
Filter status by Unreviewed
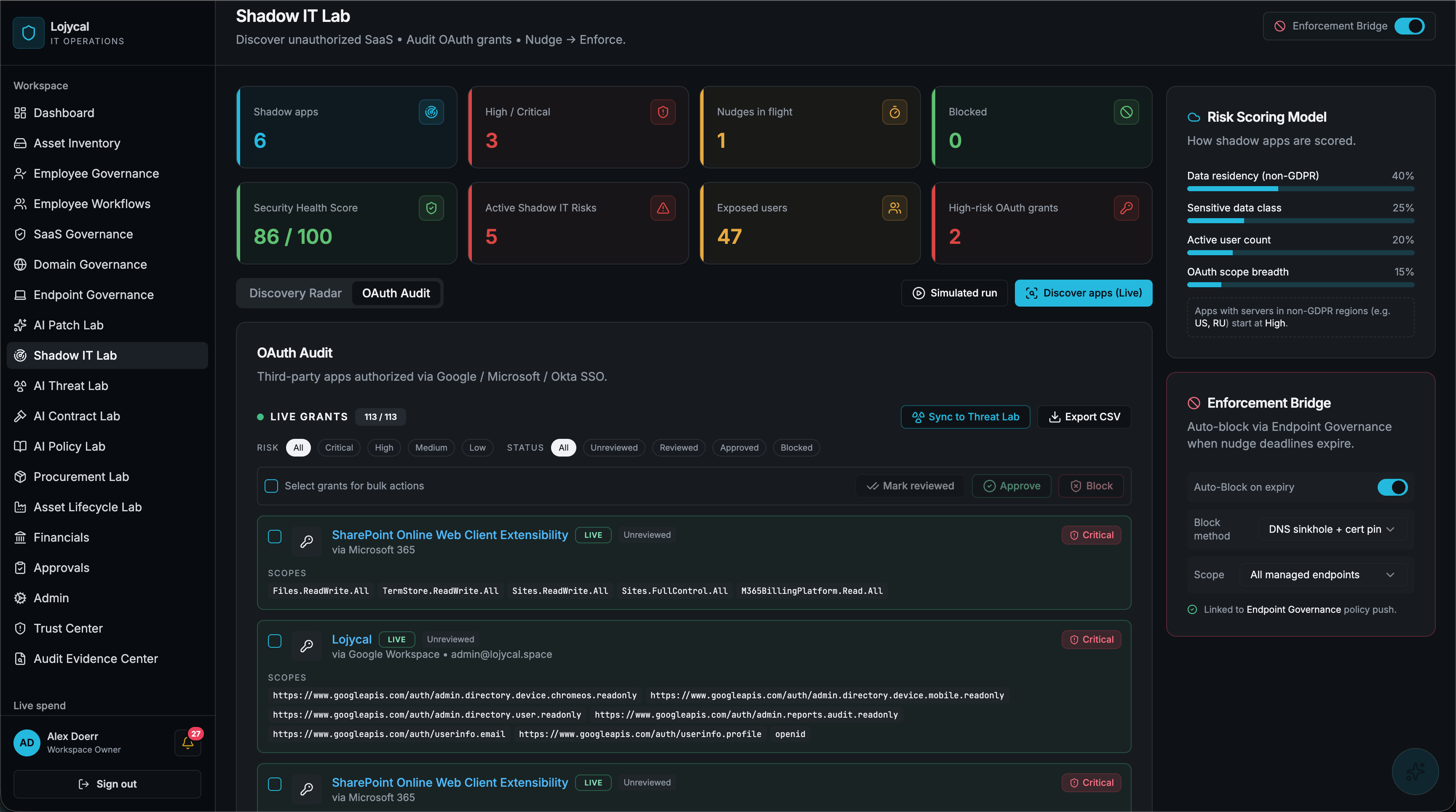(614, 448)
